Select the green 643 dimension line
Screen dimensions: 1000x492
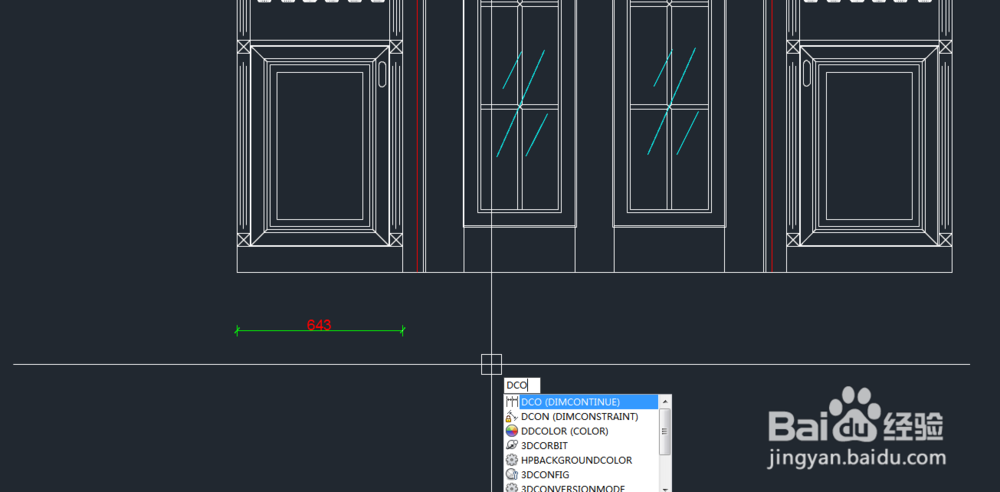tap(320, 331)
